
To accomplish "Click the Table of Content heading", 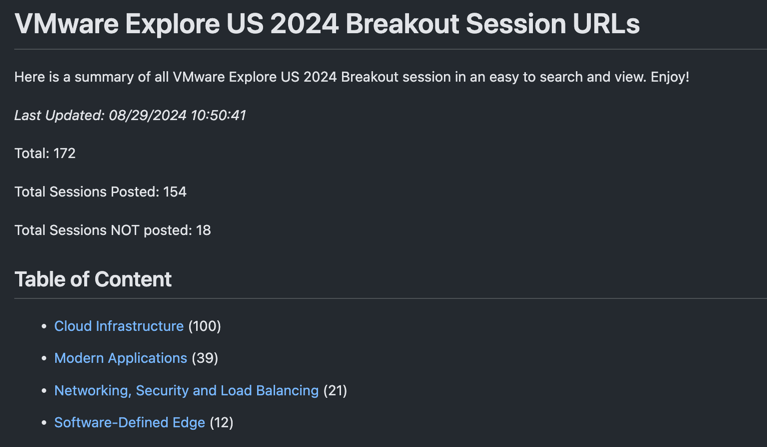I will [x=93, y=279].
